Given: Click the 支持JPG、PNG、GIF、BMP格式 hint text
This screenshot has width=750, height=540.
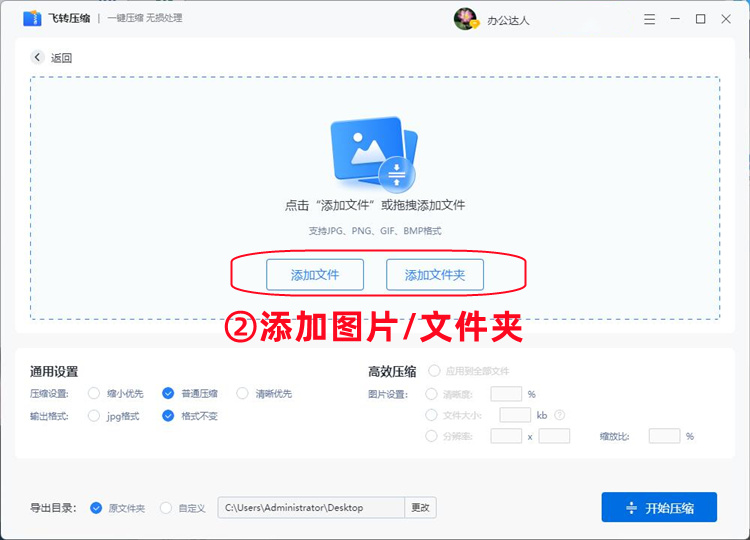Looking at the screenshot, I should click(x=375, y=231).
